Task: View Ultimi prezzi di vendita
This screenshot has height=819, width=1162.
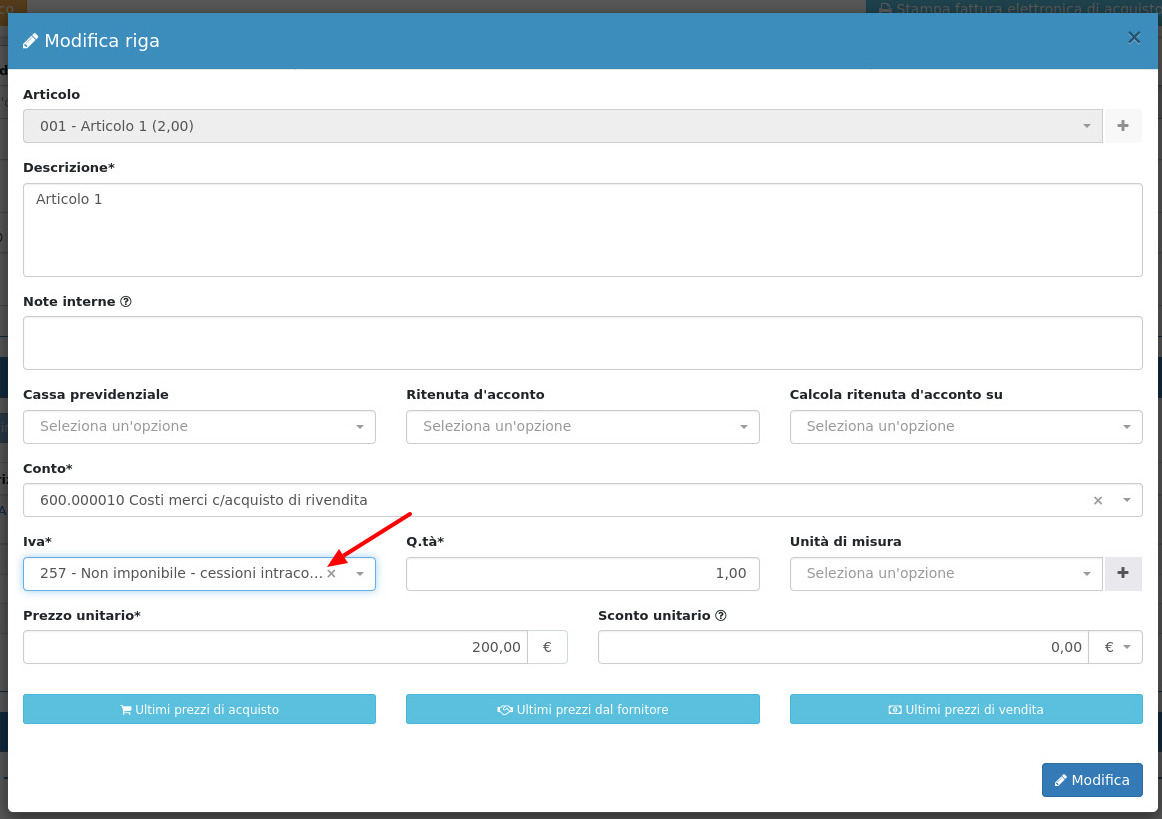Action: [965, 709]
